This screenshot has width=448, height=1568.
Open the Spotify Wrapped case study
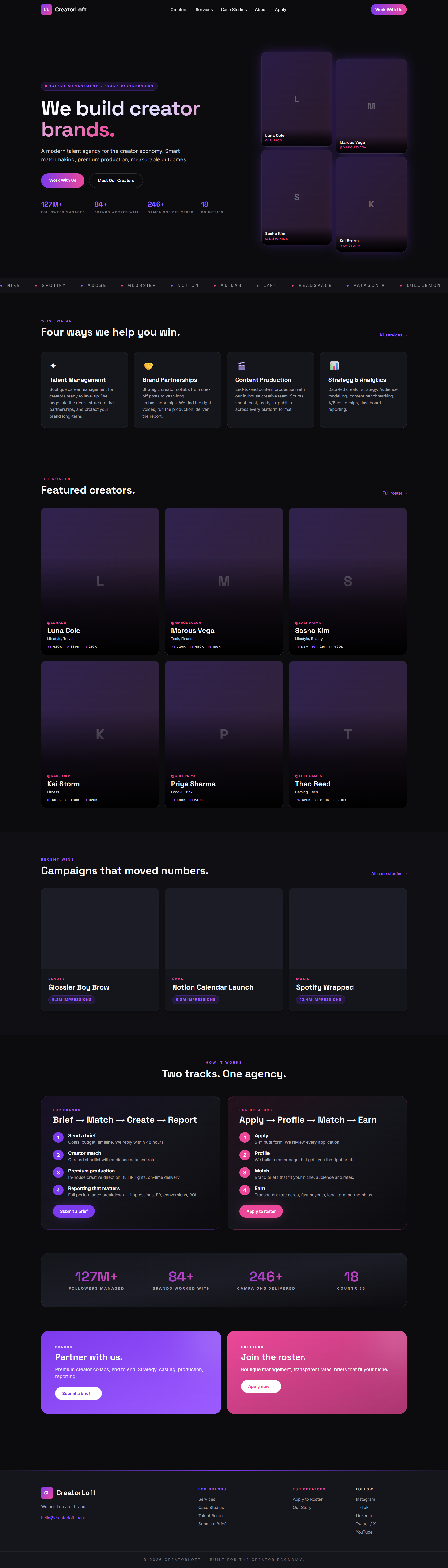point(348,950)
